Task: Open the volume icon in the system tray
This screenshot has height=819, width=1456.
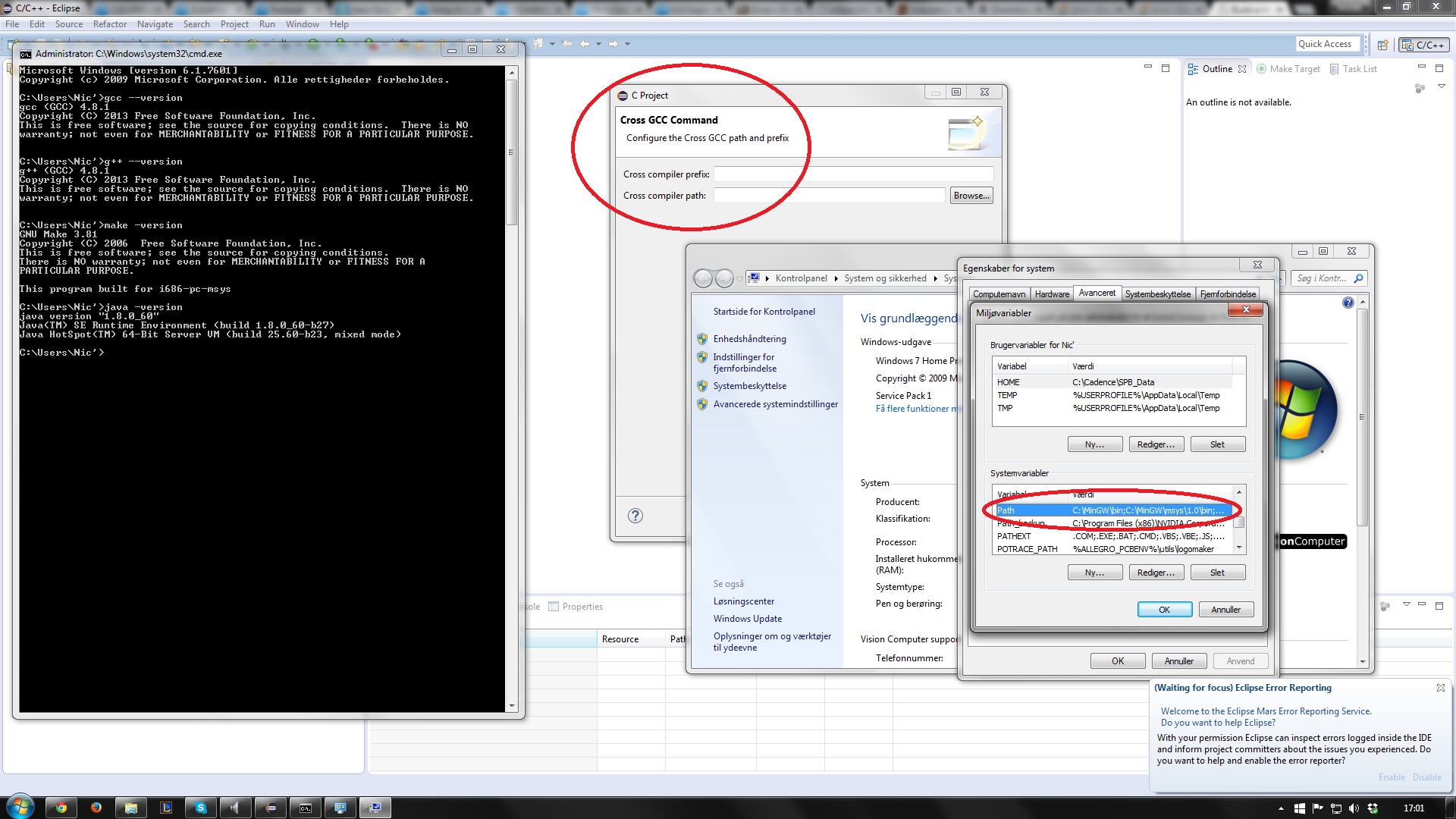Action: (x=1354, y=808)
